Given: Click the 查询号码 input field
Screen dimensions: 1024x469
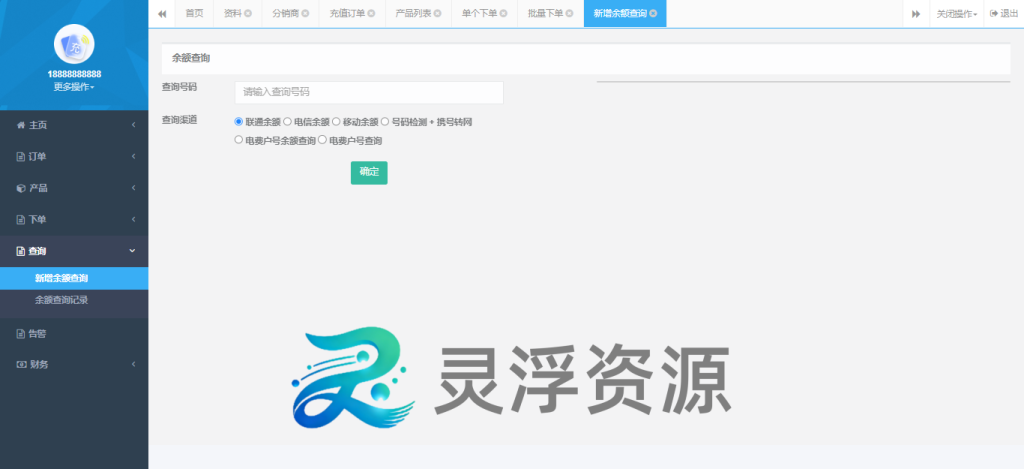Looking at the screenshot, I should pos(369,92).
